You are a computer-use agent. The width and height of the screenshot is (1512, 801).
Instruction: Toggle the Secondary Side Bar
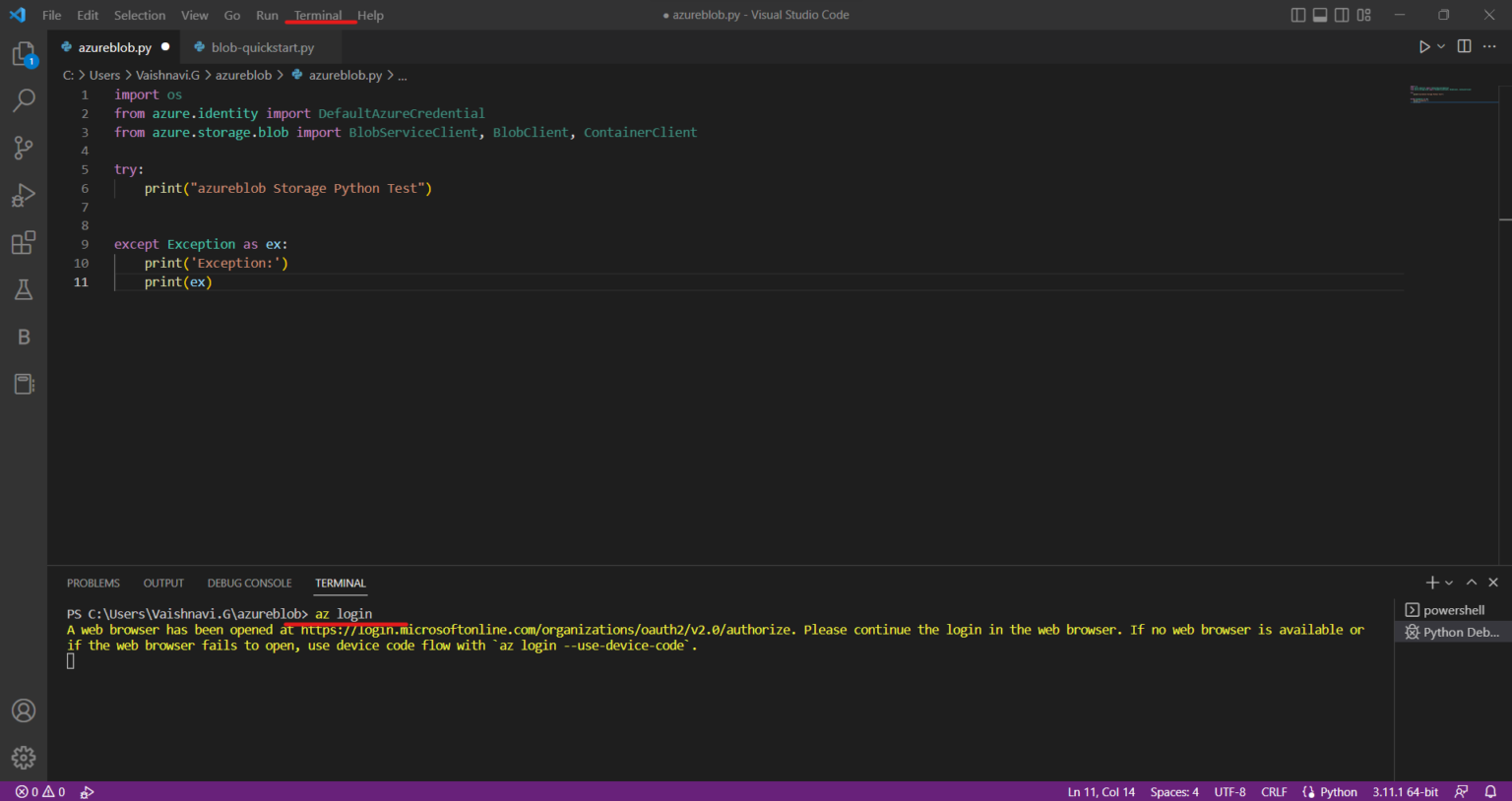tap(1341, 15)
